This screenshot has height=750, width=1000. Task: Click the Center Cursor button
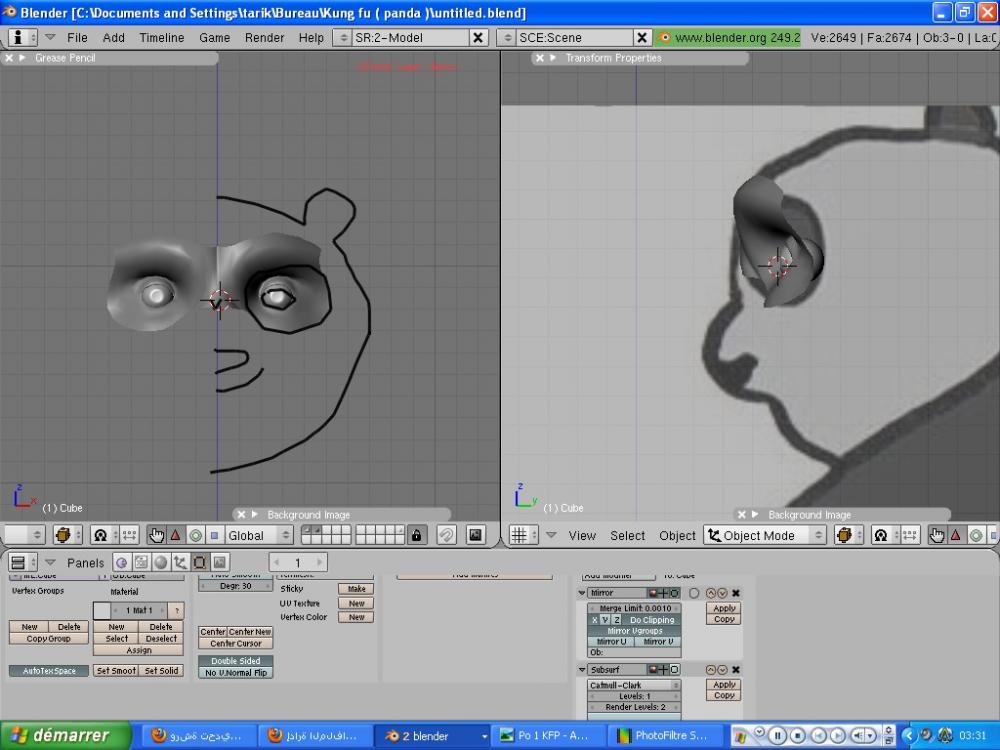click(236, 643)
